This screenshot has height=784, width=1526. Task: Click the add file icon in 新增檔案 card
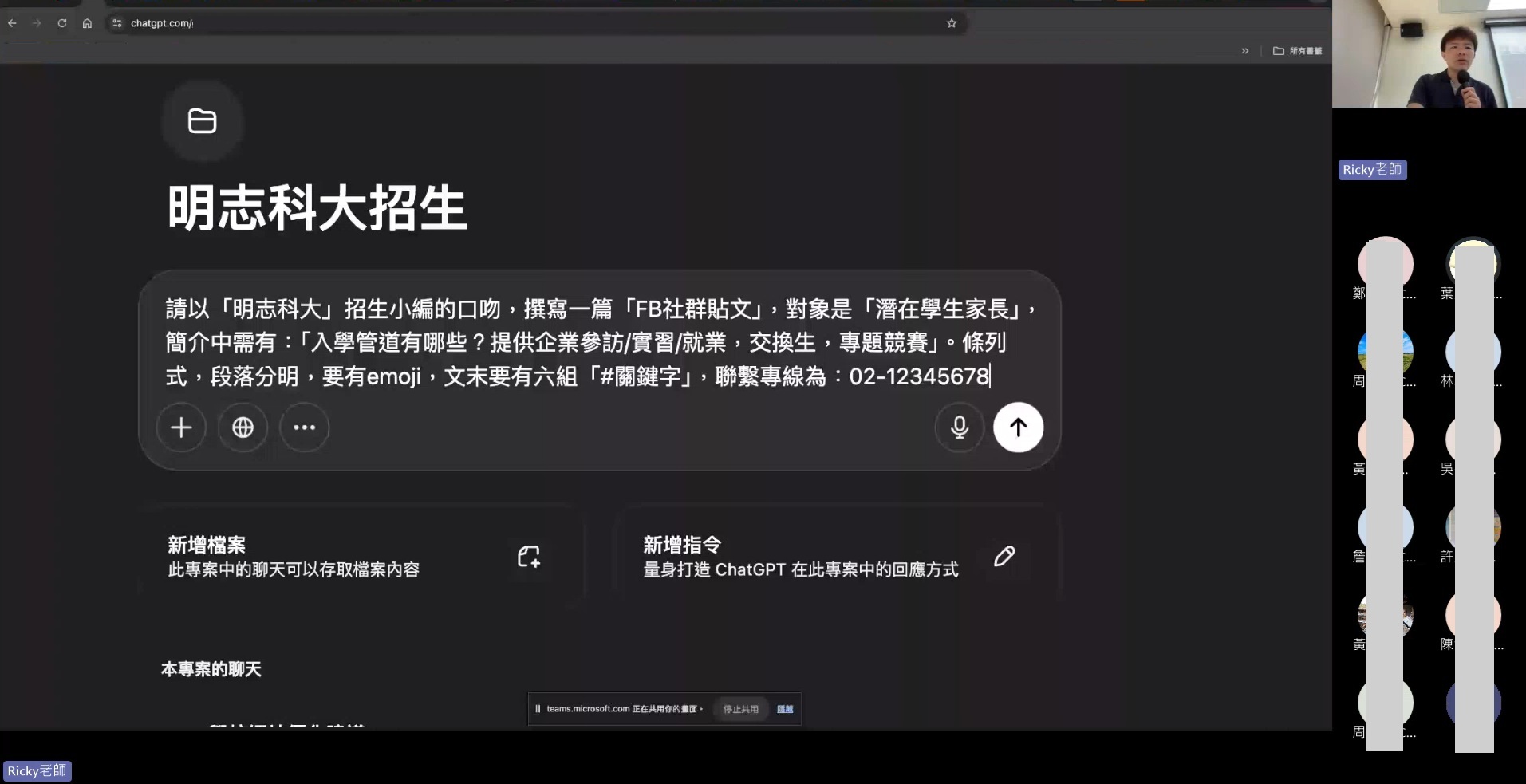click(528, 556)
